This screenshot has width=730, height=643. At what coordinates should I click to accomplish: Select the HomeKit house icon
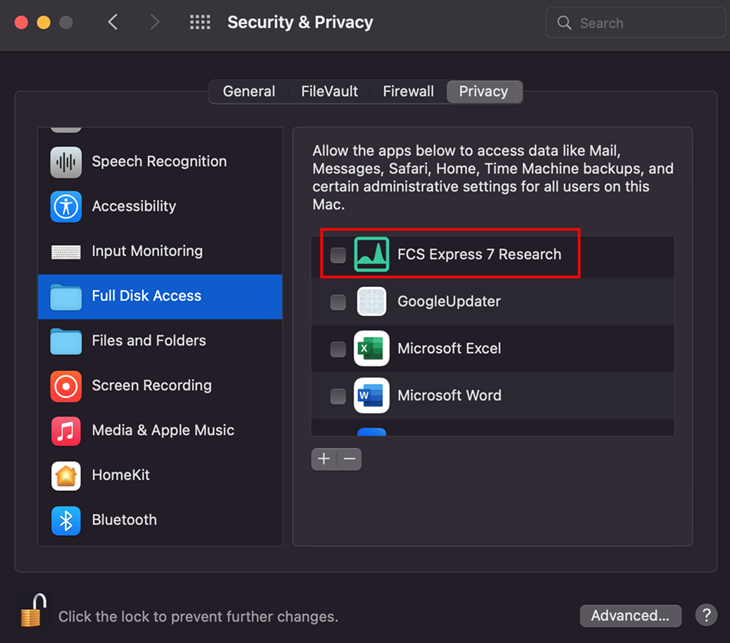coord(66,475)
